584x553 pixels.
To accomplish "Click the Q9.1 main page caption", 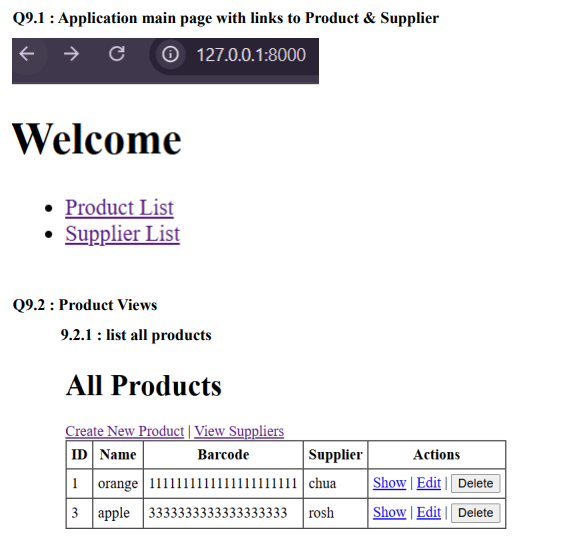I will tap(226, 18).
